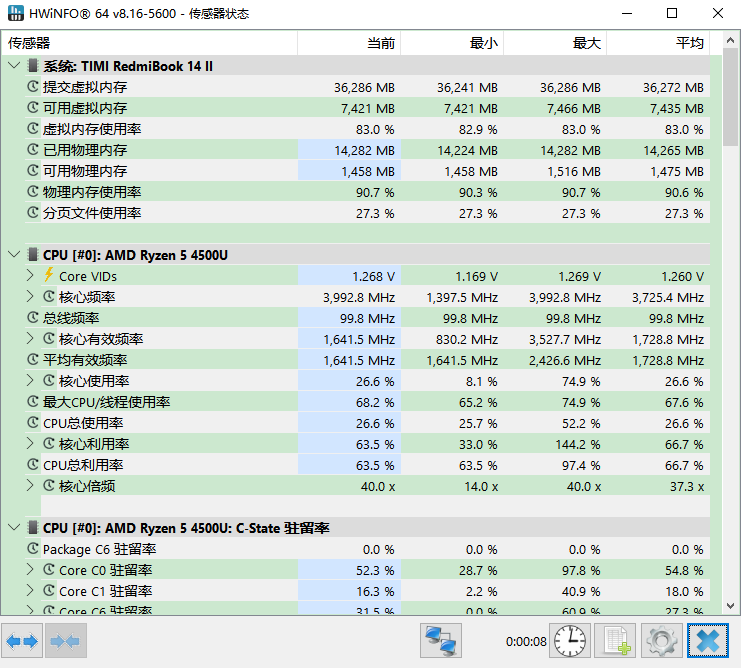Expand the 核心有效频率 row
Viewport: 741px width, 668px height.
click(30, 338)
